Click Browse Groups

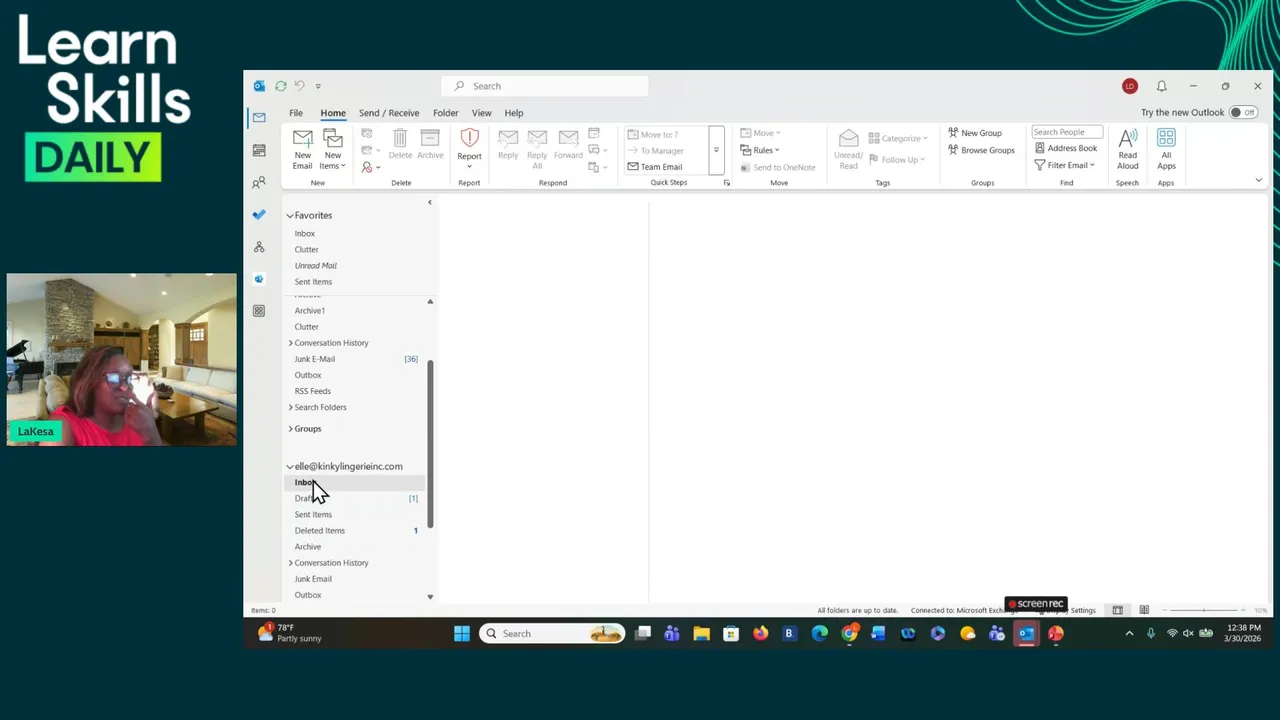coord(981,150)
